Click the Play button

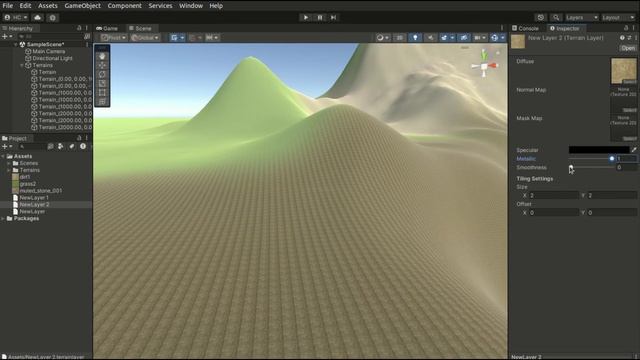(306, 18)
